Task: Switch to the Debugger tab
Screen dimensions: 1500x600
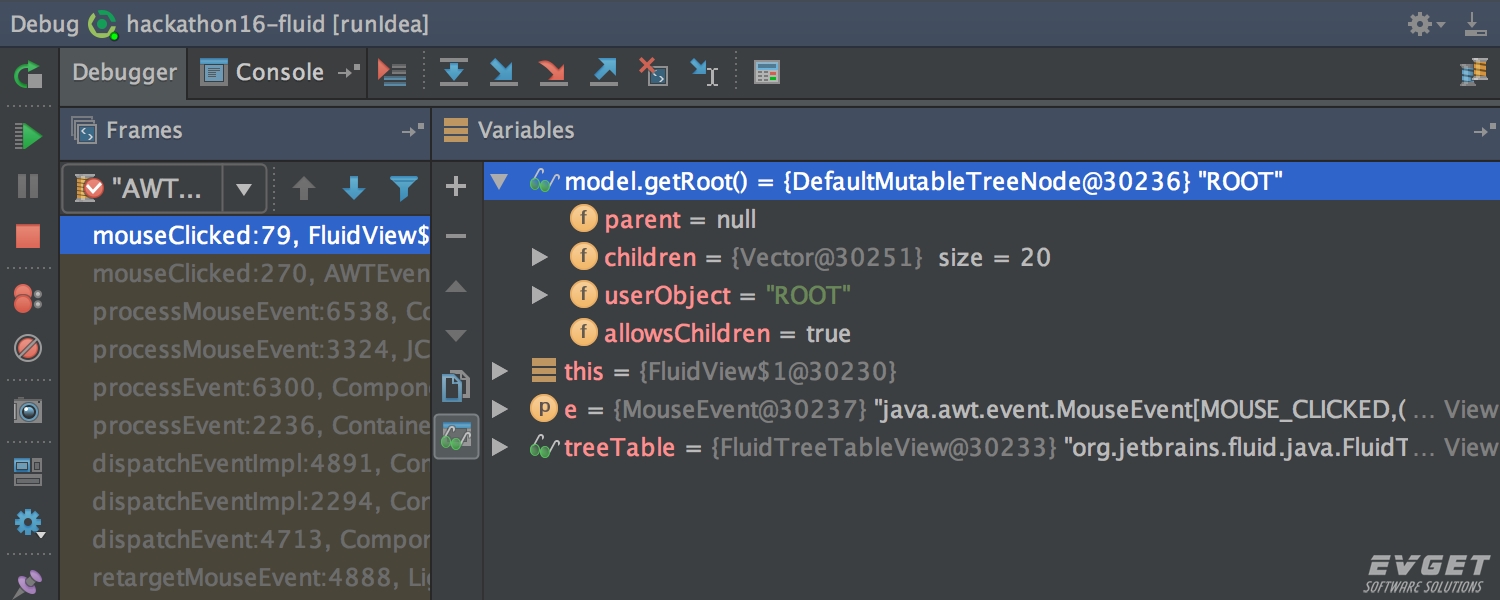Action: 124,72
